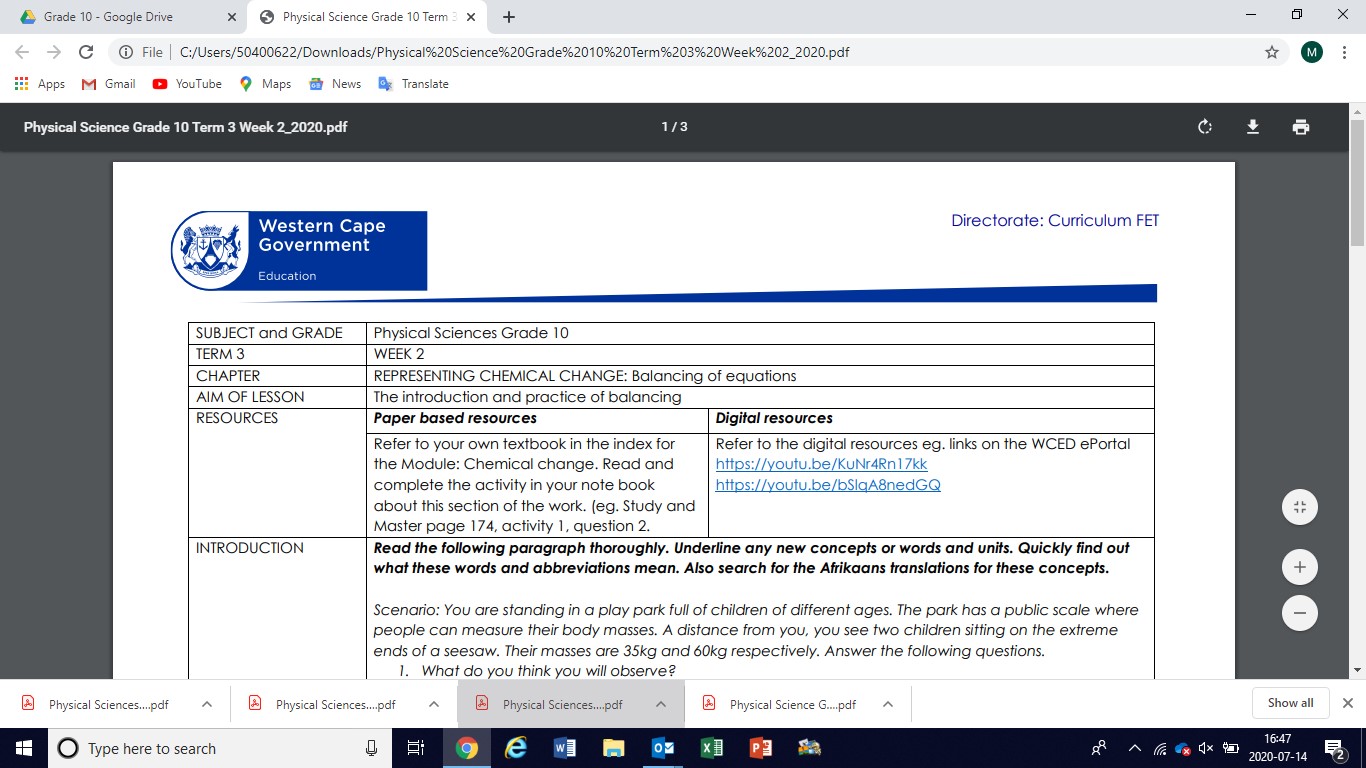This screenshot has height=768, width=1366.
Task: Click the scrollbar down arrow
Action: tap(1357, 670)
